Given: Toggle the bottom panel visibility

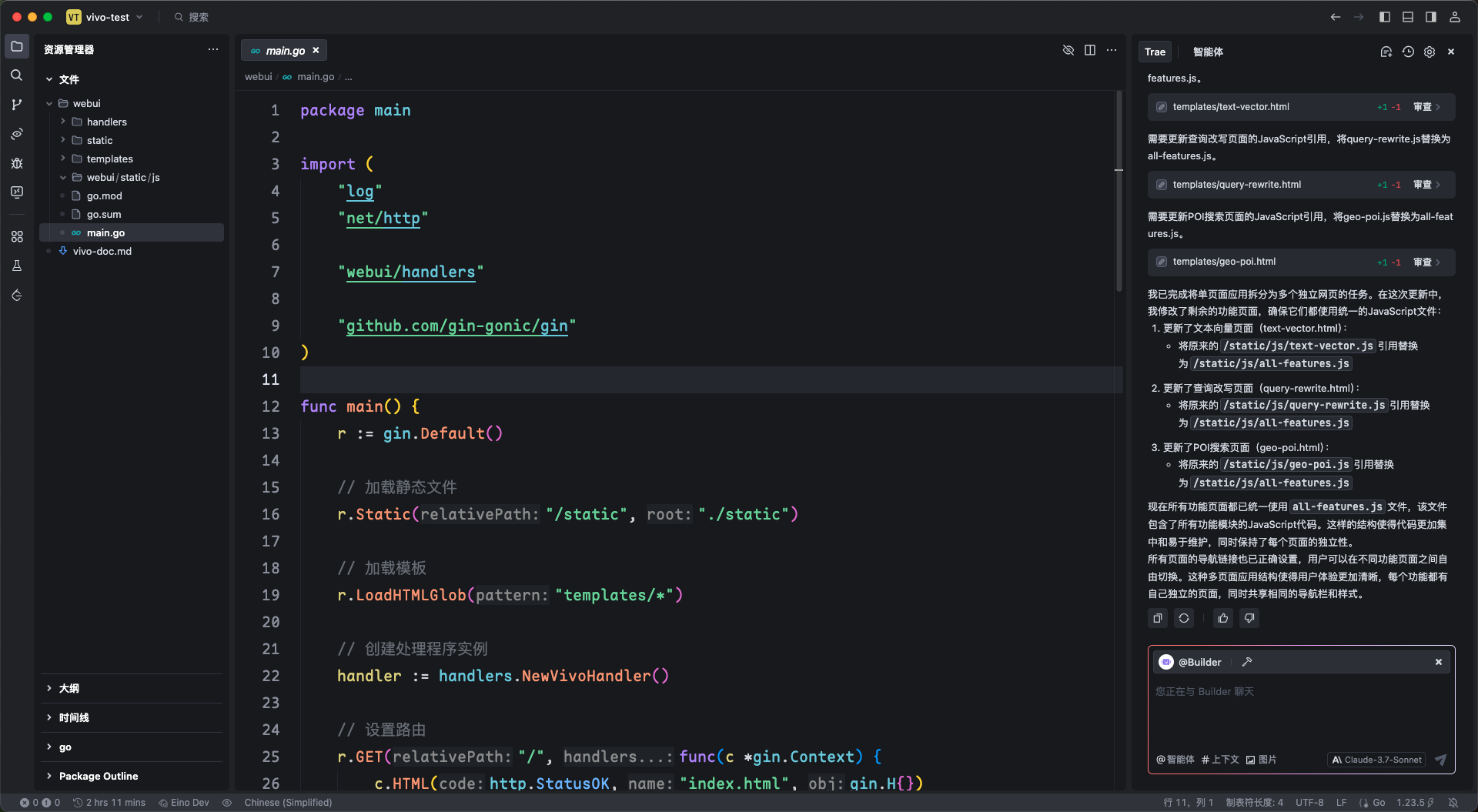Looking at the screenshot, I should [x=1408, y=17].
